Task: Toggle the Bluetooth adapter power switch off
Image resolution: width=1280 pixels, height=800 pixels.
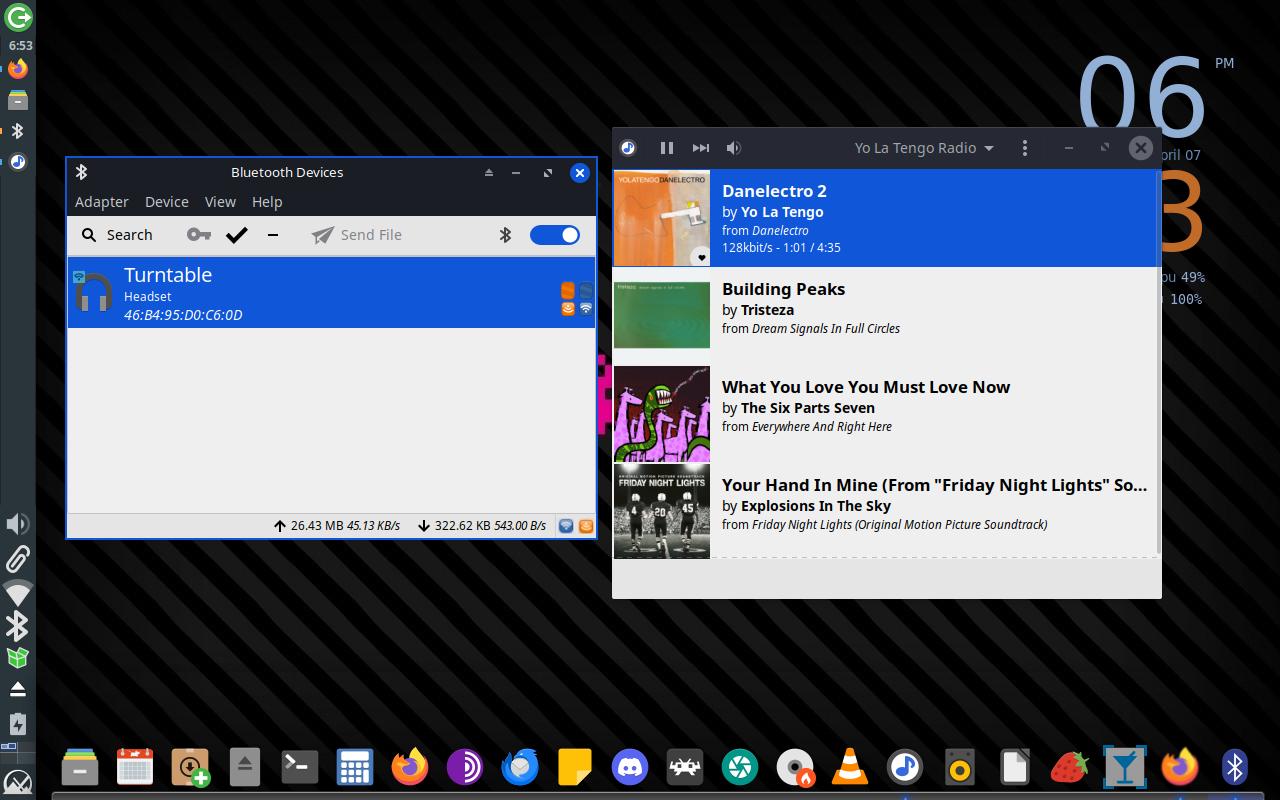Action: pyautogui.click(x=554, y=235)
